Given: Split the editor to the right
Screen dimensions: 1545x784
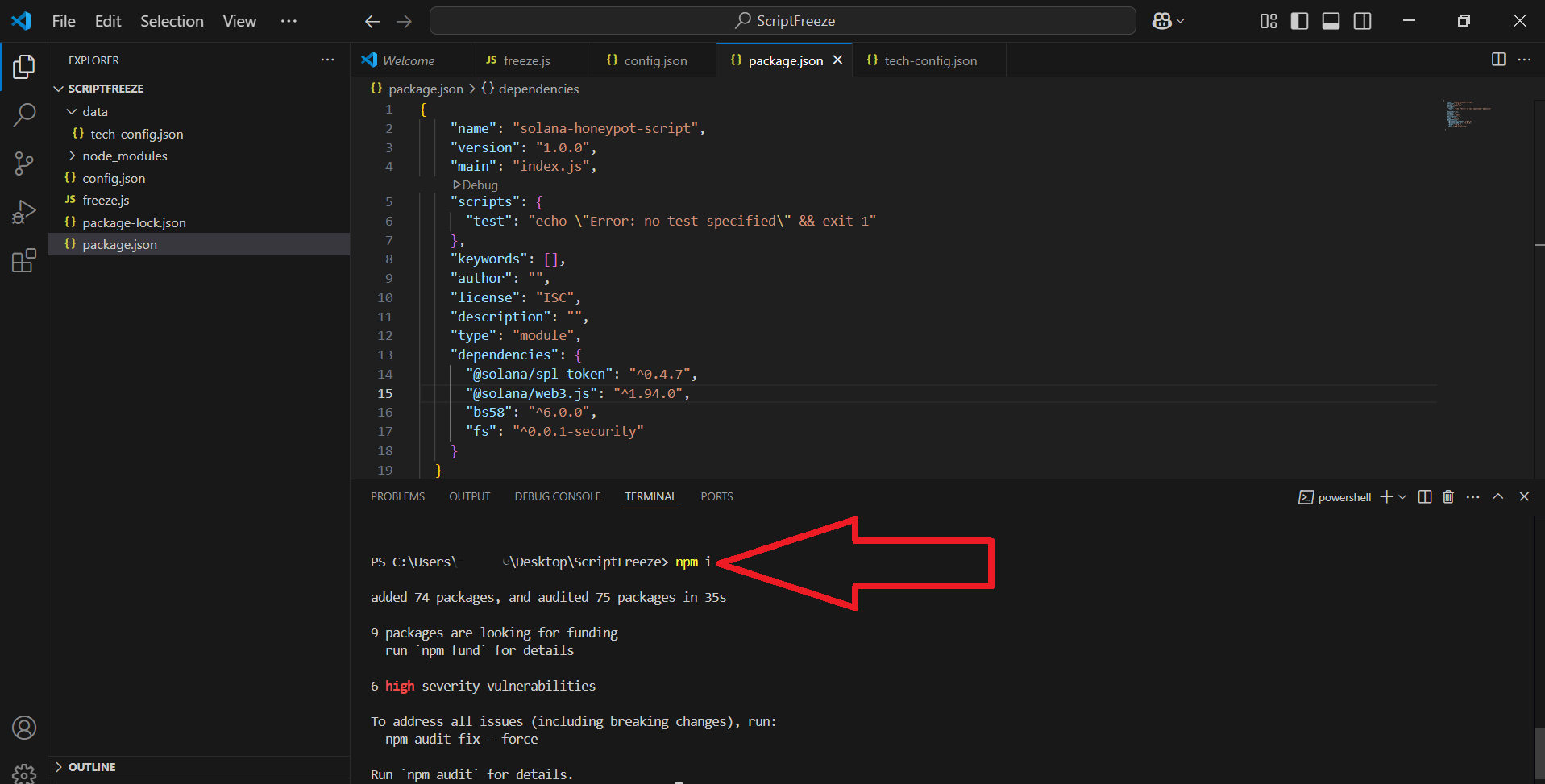Looking at the screenshot, I should click(x=1498, y=60).
